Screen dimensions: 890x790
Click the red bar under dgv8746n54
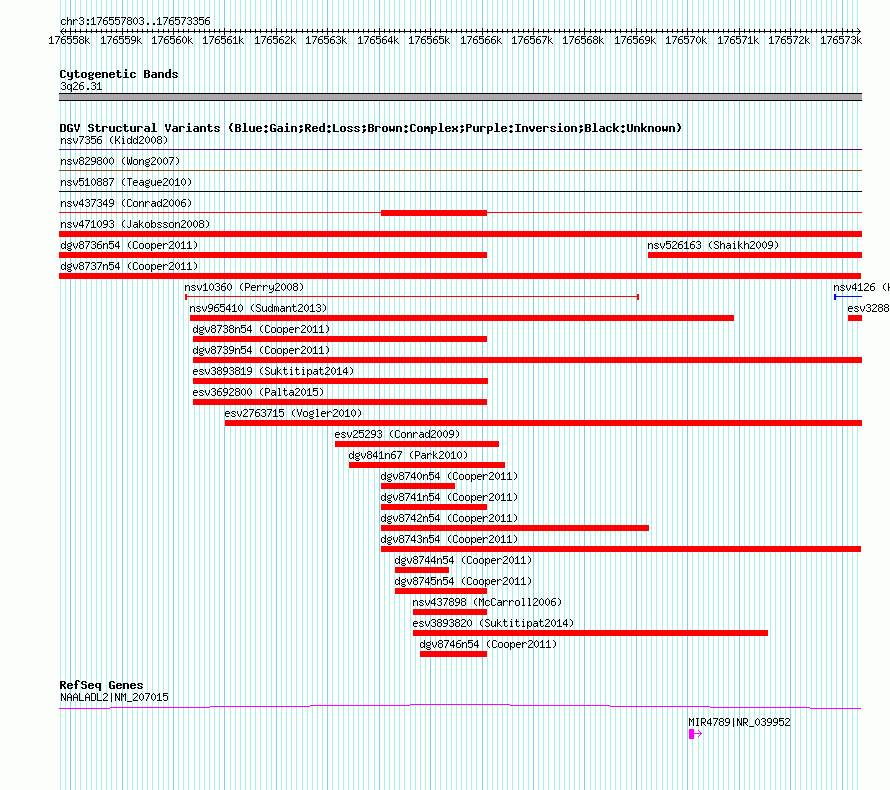[x=454, y=654]
